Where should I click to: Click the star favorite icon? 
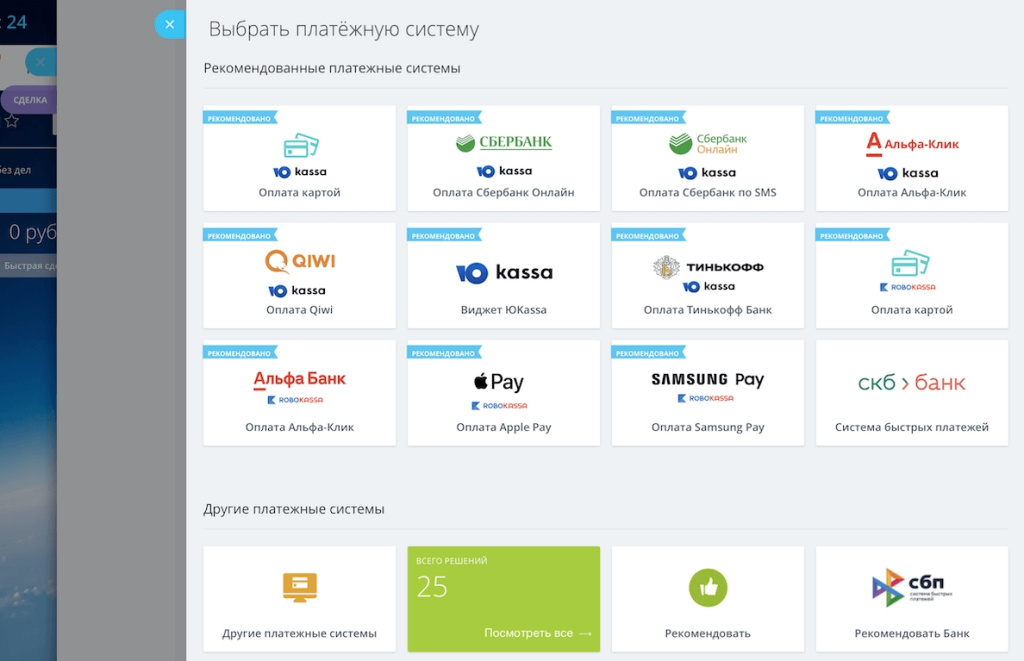tap(12, 121)
